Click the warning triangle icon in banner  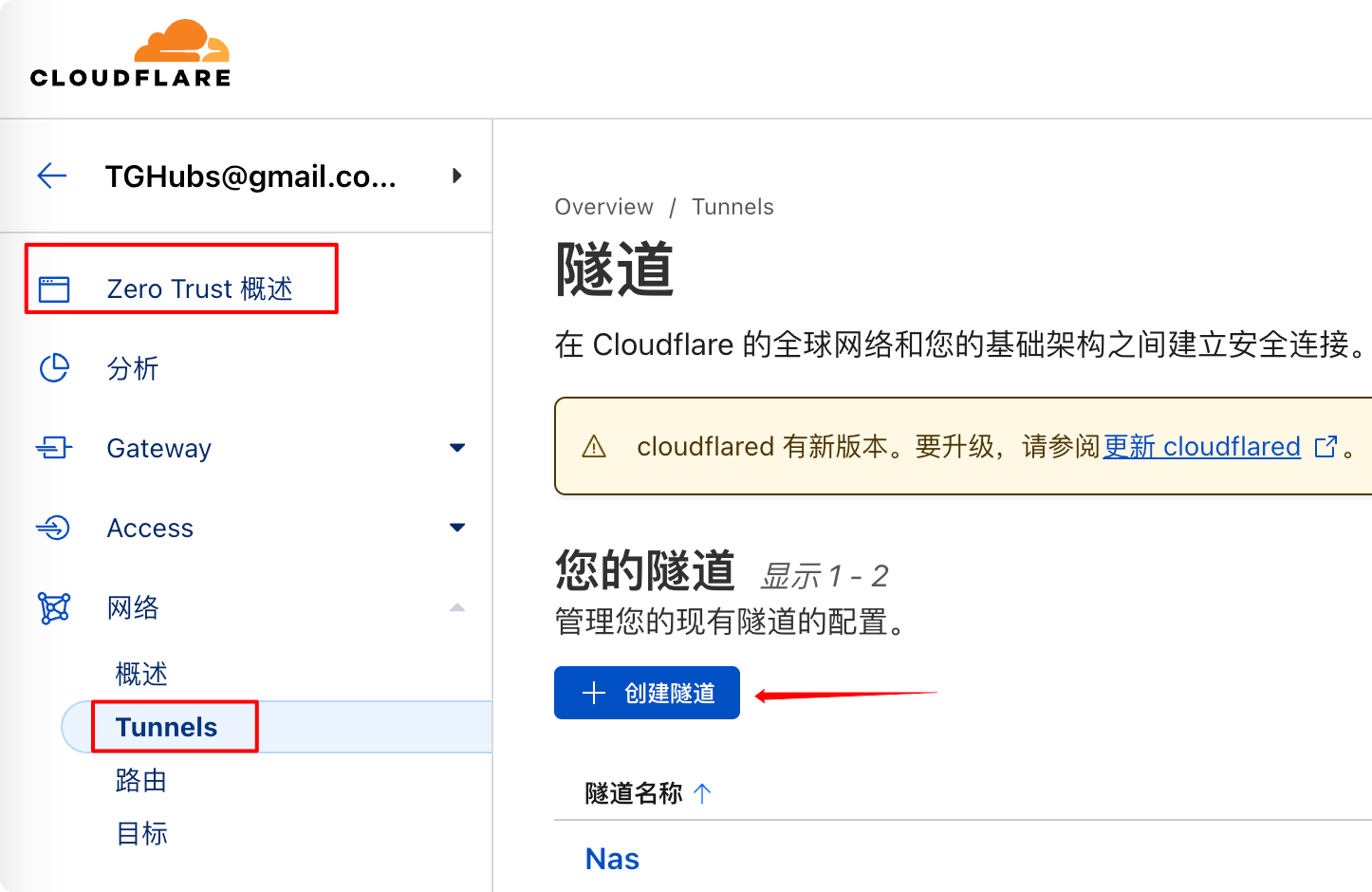coord(594,446)
